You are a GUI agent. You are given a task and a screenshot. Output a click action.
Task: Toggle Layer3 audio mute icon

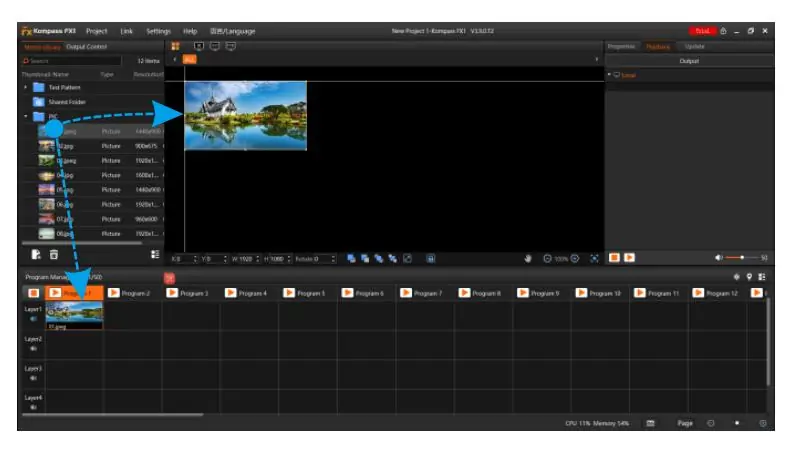(33, 378)
